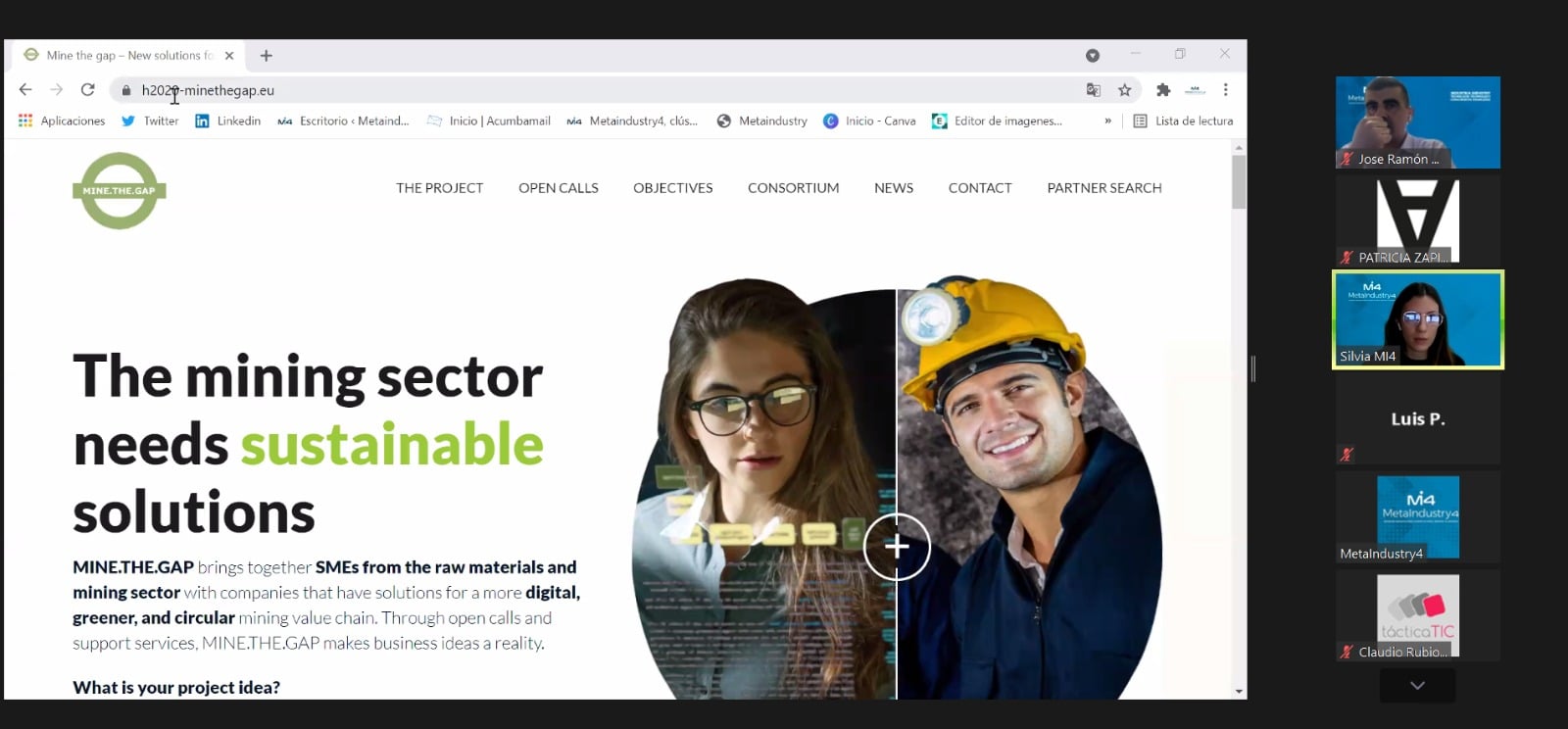Click the page's vertical scrollbar thumb
Viewport: 1568px width, 729px height.
[1239, 181]
